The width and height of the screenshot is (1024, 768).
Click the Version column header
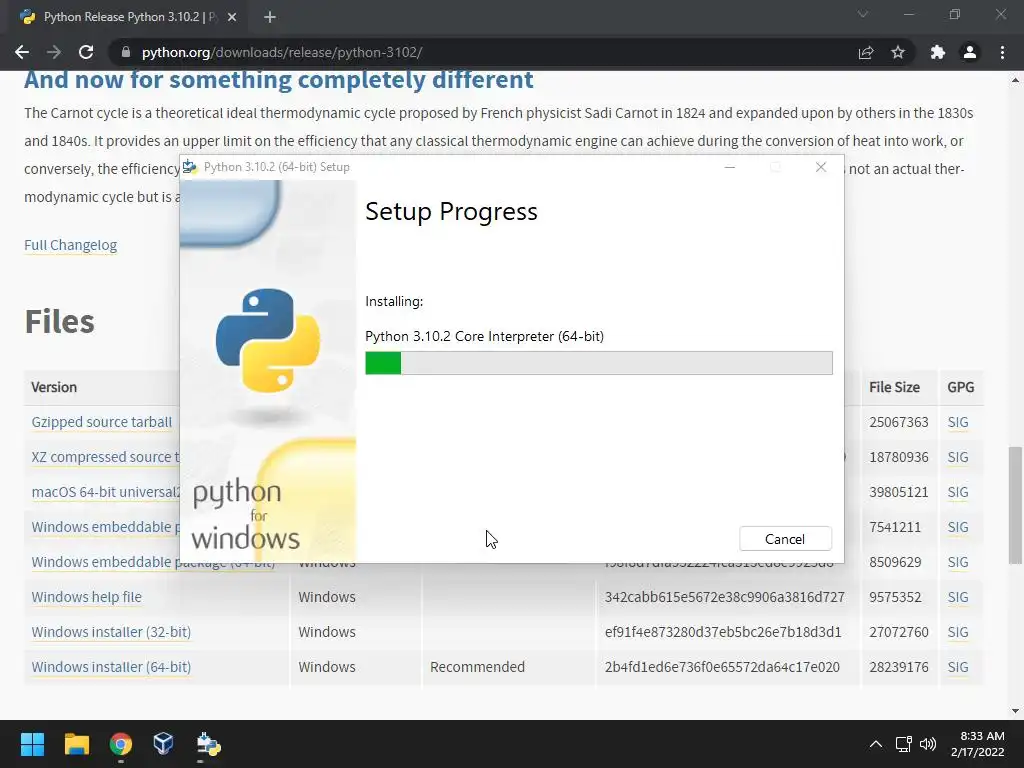point(54,387)
